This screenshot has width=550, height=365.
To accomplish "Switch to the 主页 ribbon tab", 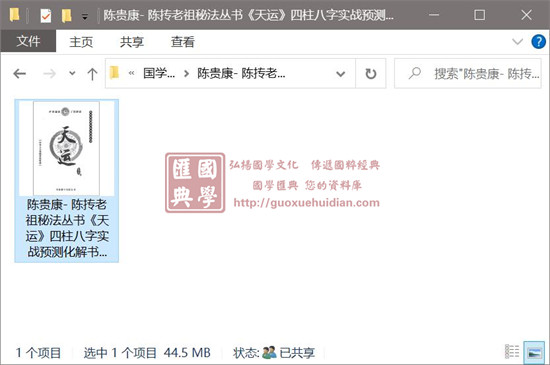I will pos(81,42).
